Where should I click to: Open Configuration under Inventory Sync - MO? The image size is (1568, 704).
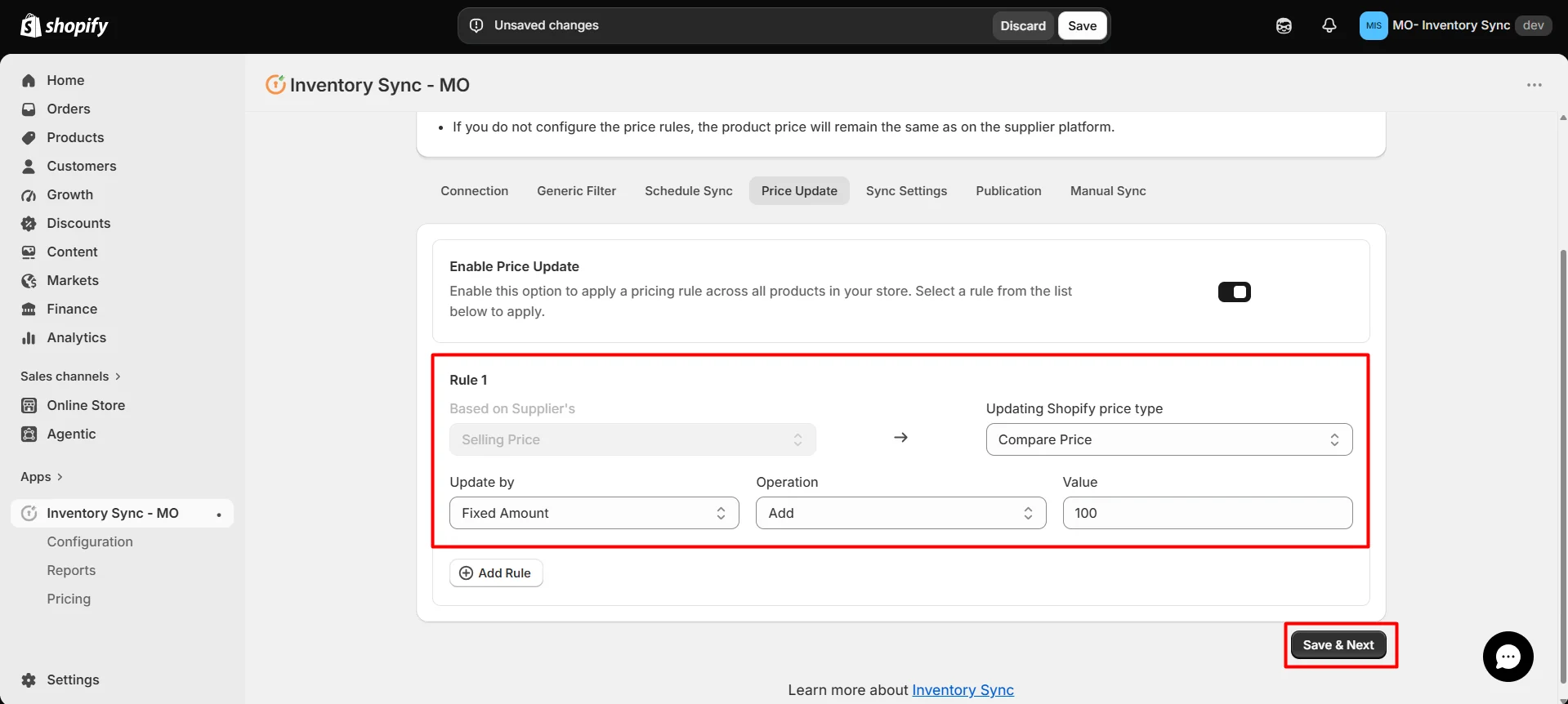click(x=90, y=541)
